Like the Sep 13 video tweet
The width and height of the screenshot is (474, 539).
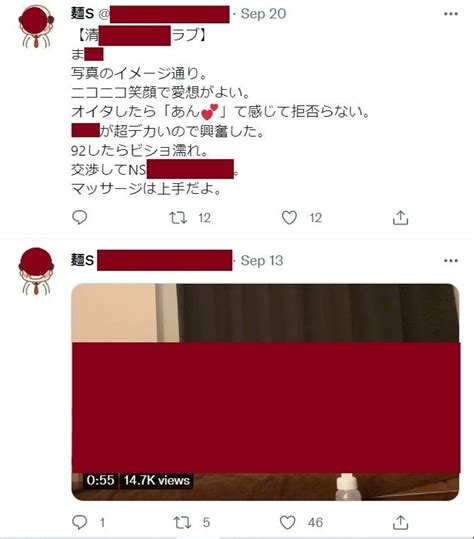[287, 522]
